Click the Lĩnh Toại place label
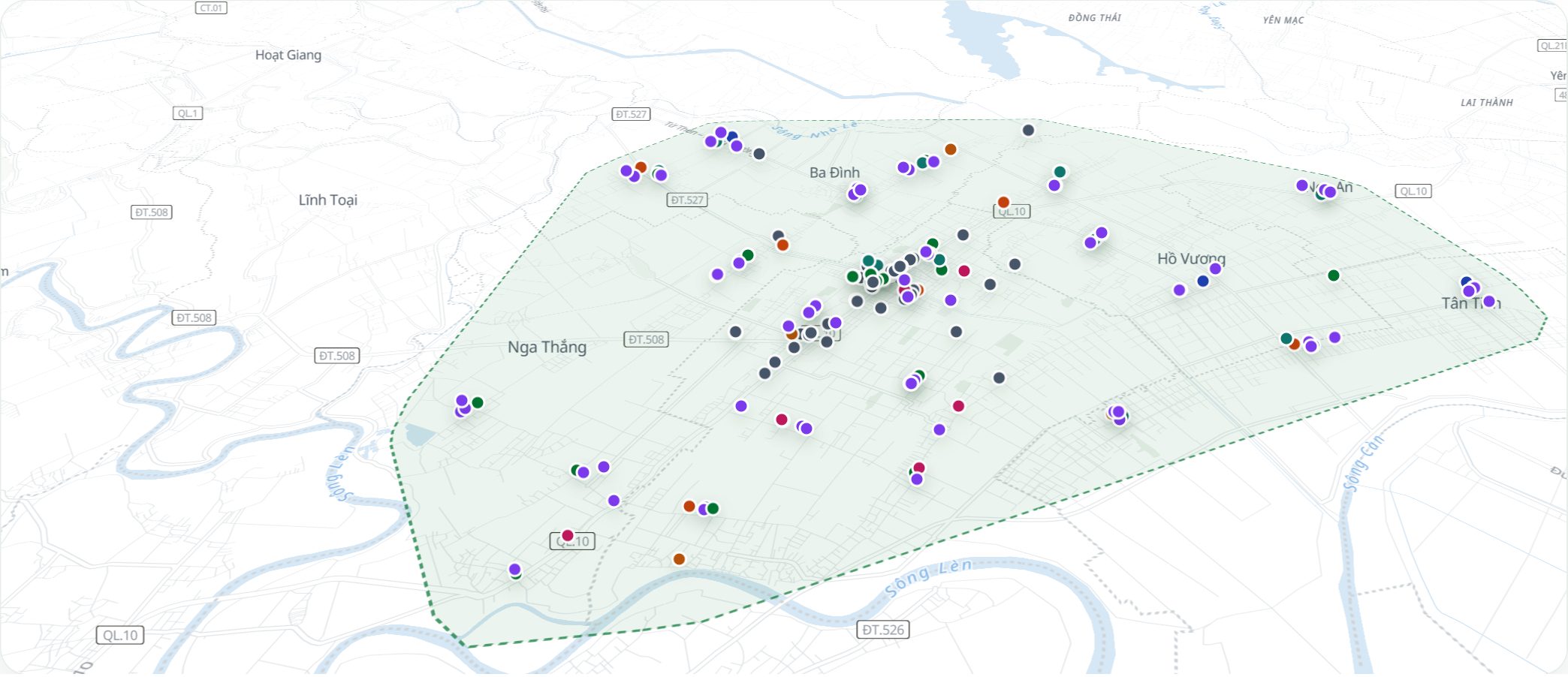Image resolution: width=1568 pixels, height=677 pixels. 328,200
